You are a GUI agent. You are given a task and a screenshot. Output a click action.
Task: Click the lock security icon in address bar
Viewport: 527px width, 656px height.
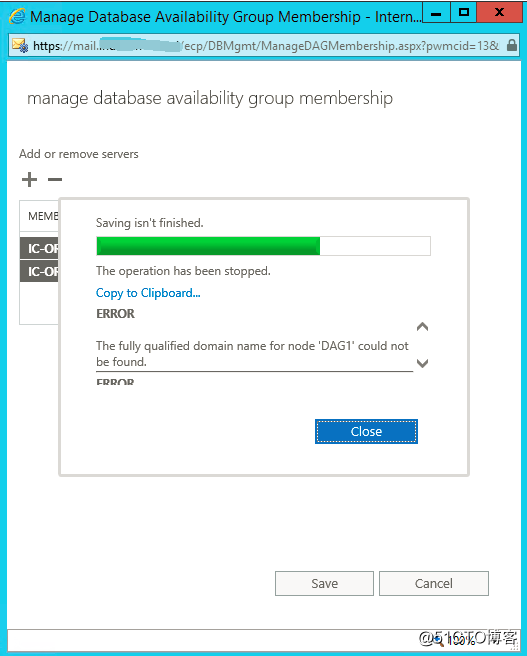[512, 45]
